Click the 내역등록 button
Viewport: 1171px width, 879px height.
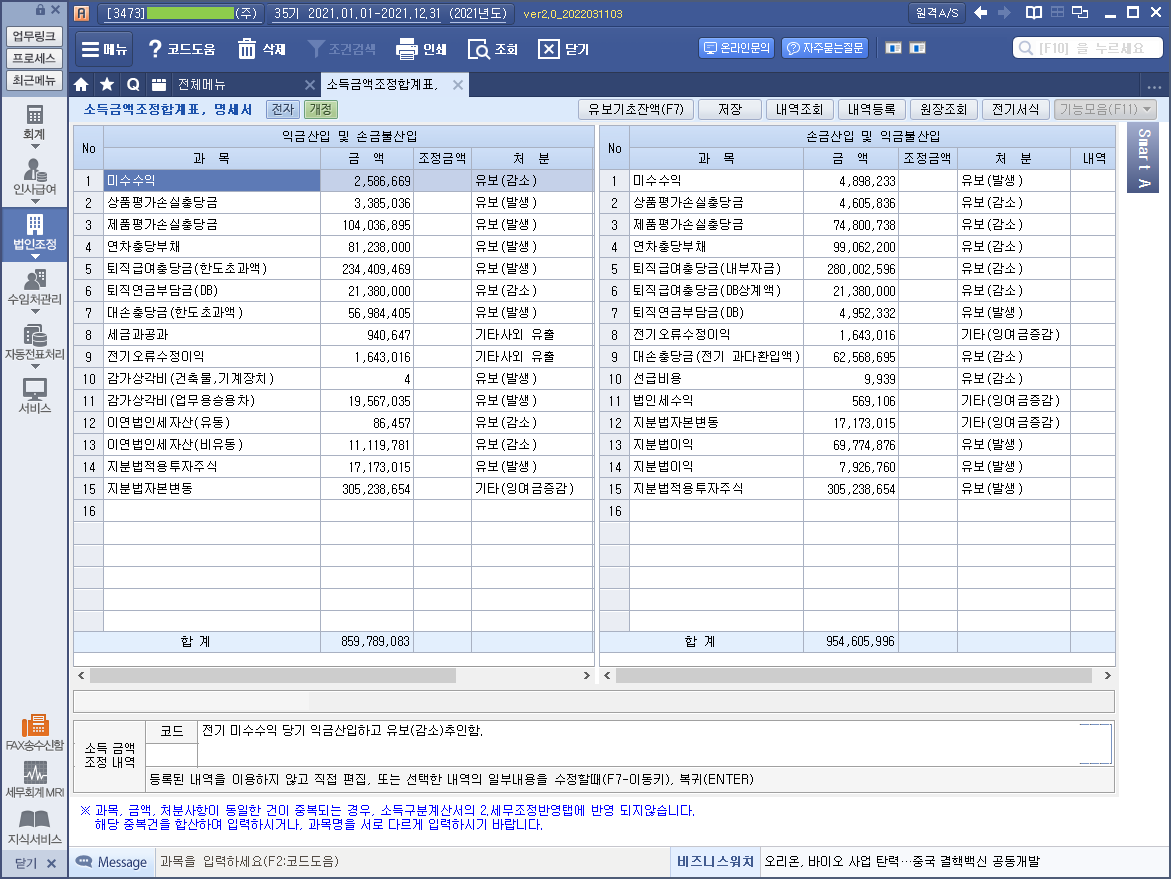871,109
